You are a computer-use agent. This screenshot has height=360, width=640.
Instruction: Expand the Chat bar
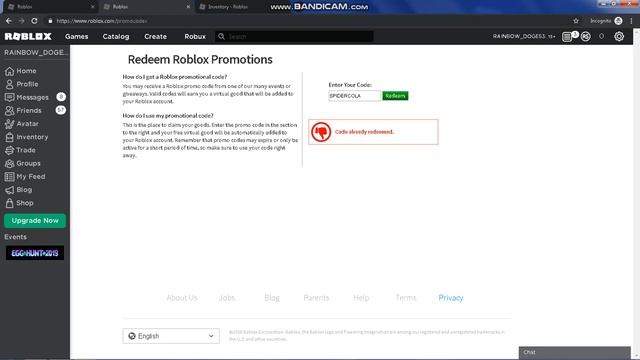(x=575, y=352)
